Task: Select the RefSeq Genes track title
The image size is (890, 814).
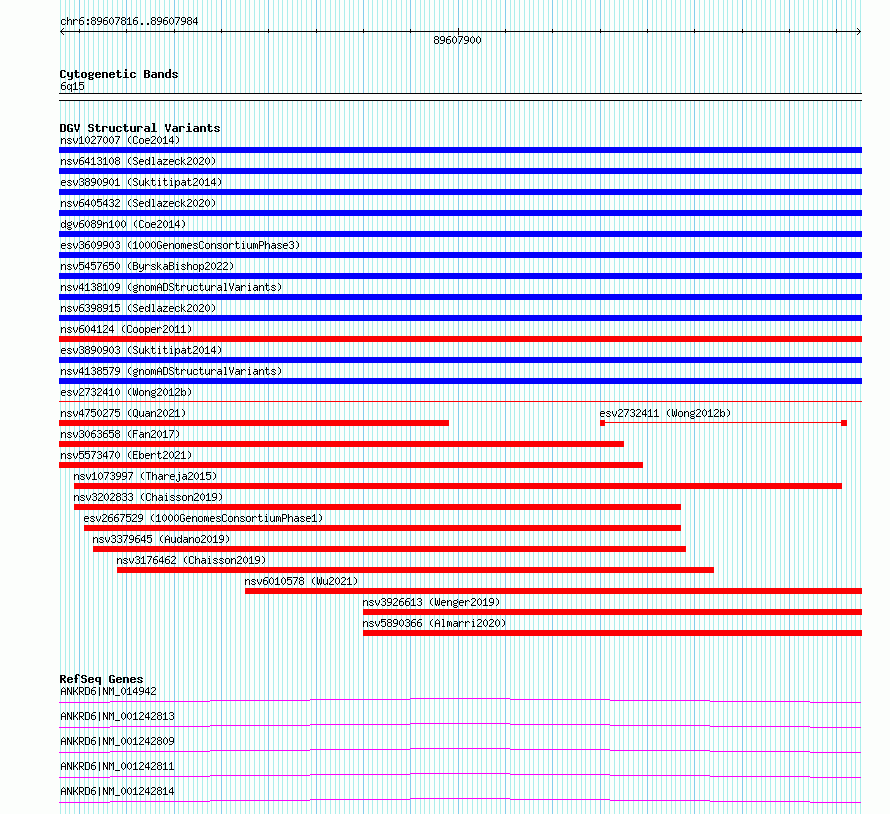Action: point(101,679)
